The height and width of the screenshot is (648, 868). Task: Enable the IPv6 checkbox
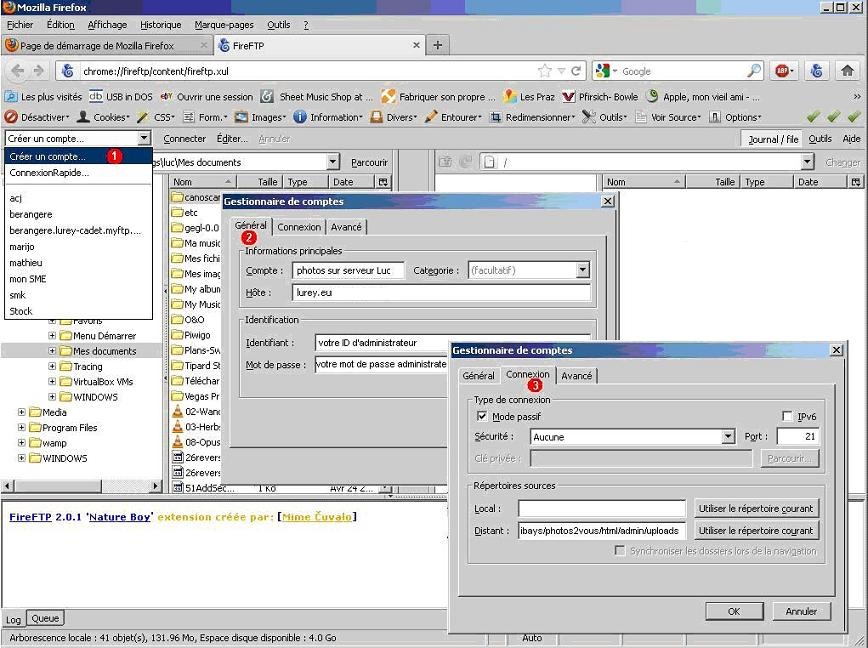point(788,416)
